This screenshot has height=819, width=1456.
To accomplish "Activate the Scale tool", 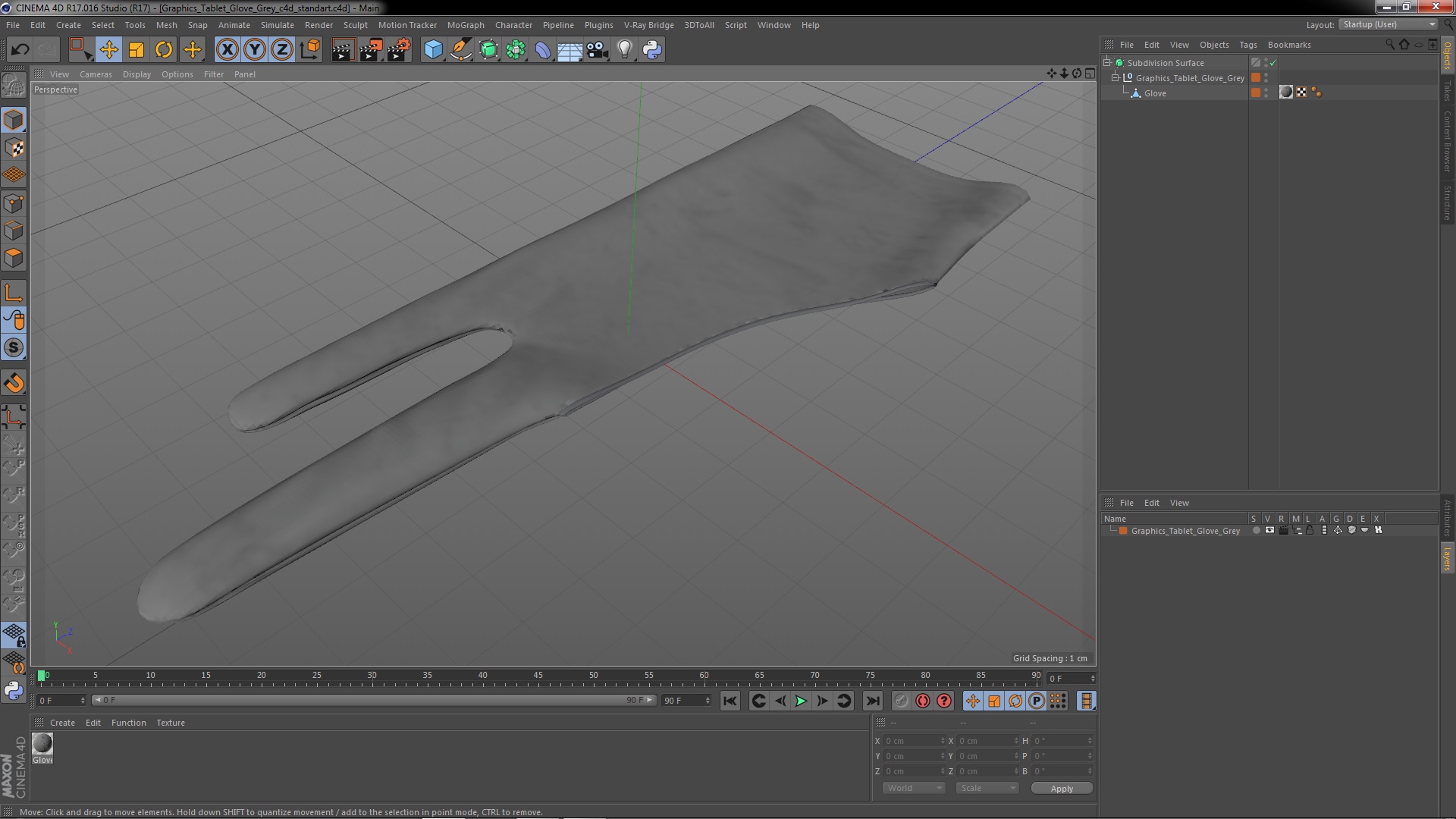I will [136, 50].
